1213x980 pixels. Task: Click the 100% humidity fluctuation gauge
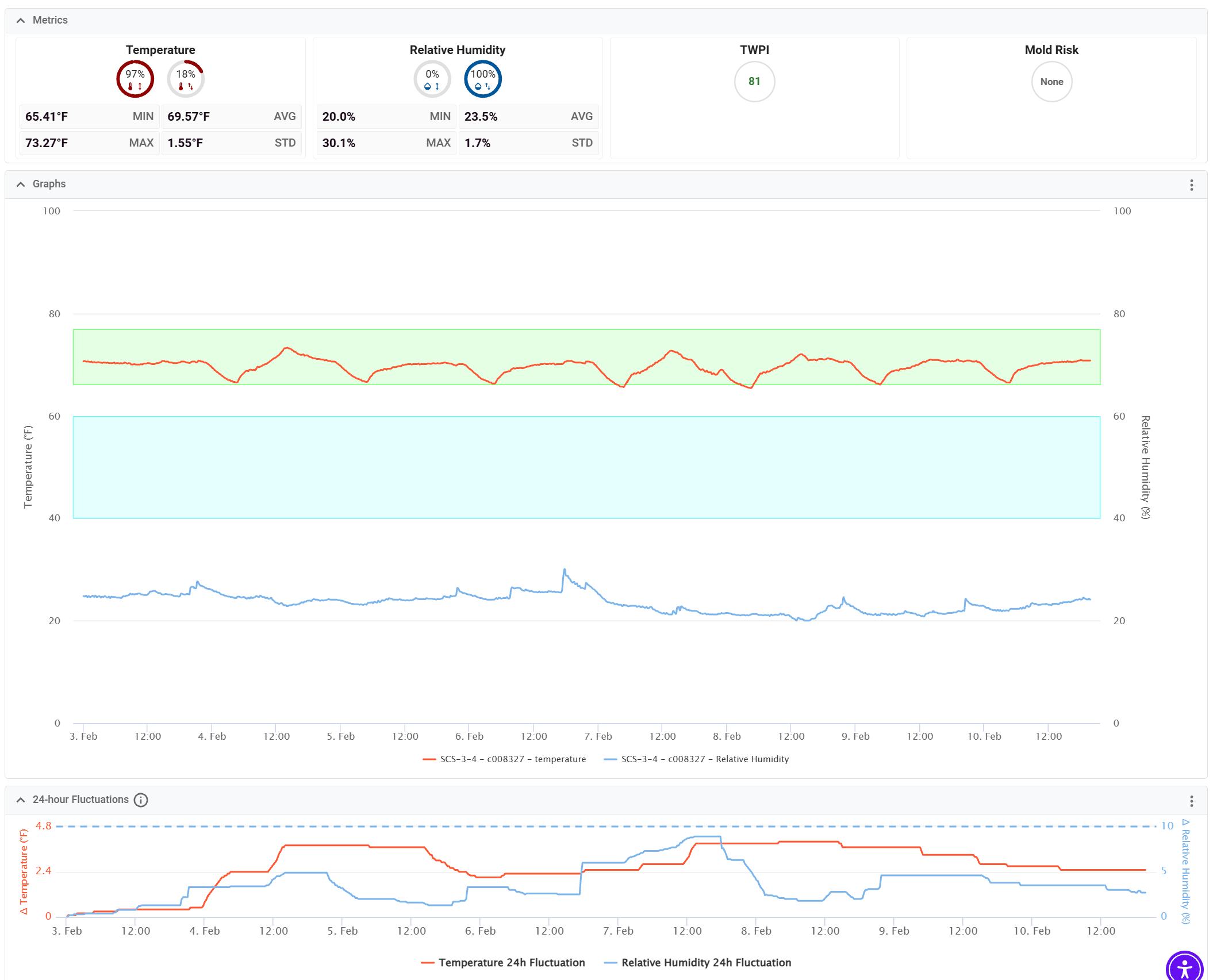[x=483, y=79]
